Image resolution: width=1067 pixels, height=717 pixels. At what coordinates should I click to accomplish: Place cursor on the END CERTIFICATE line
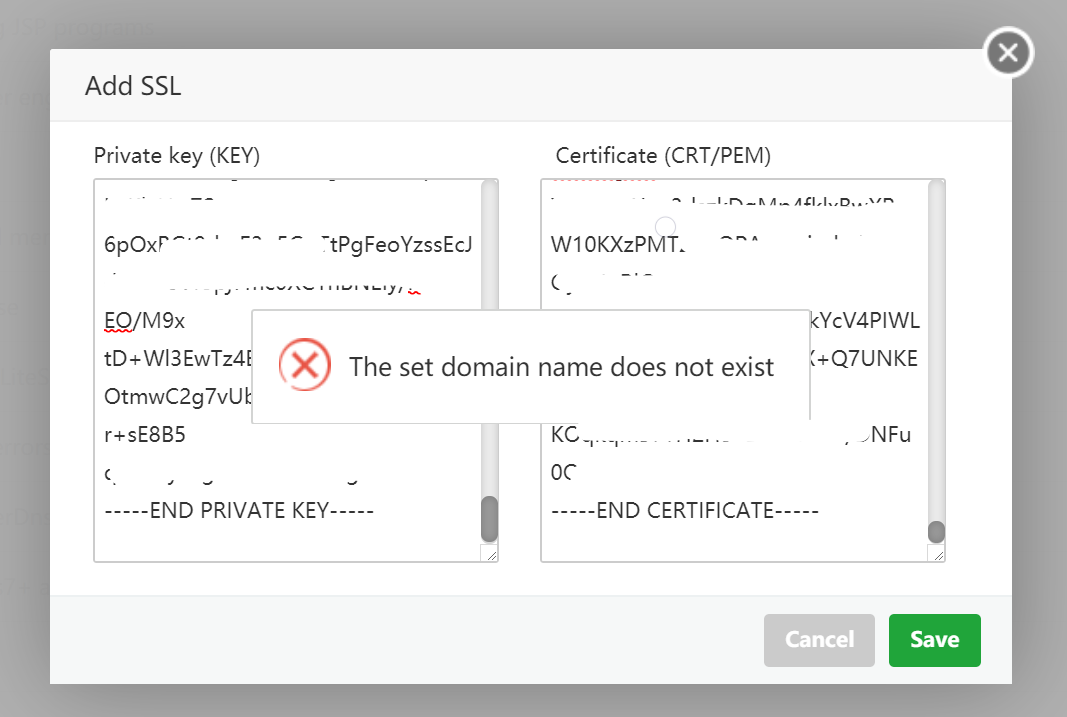pos(685,510)
